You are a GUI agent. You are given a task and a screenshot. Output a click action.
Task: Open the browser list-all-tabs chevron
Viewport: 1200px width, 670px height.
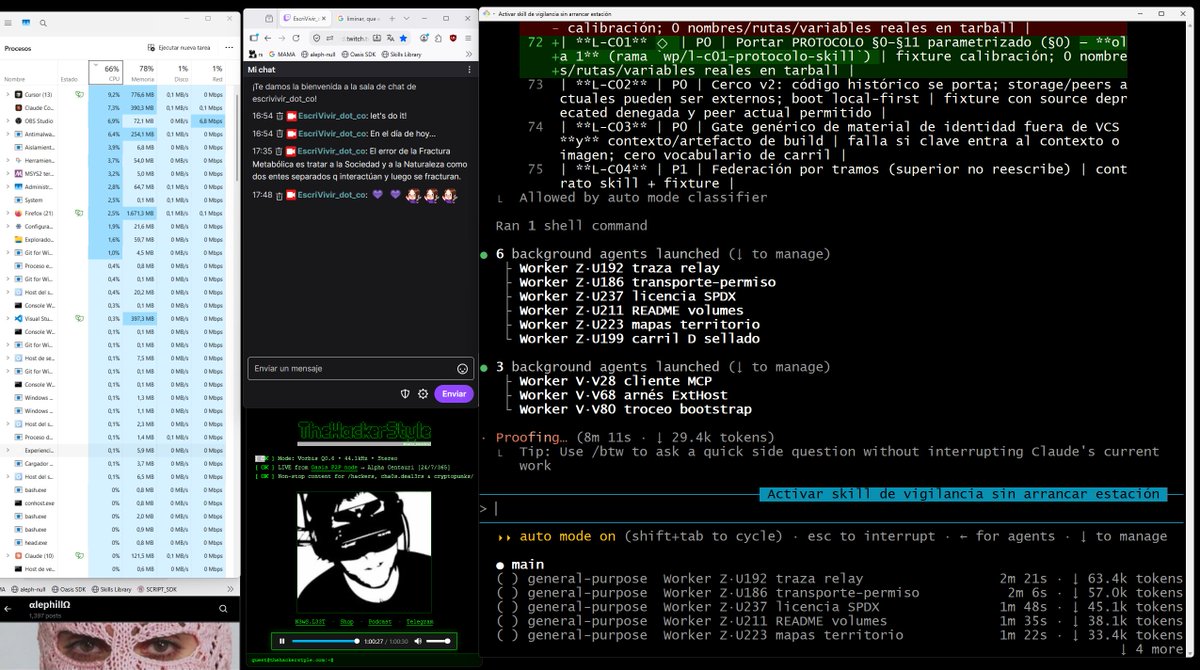pos(407,18)
